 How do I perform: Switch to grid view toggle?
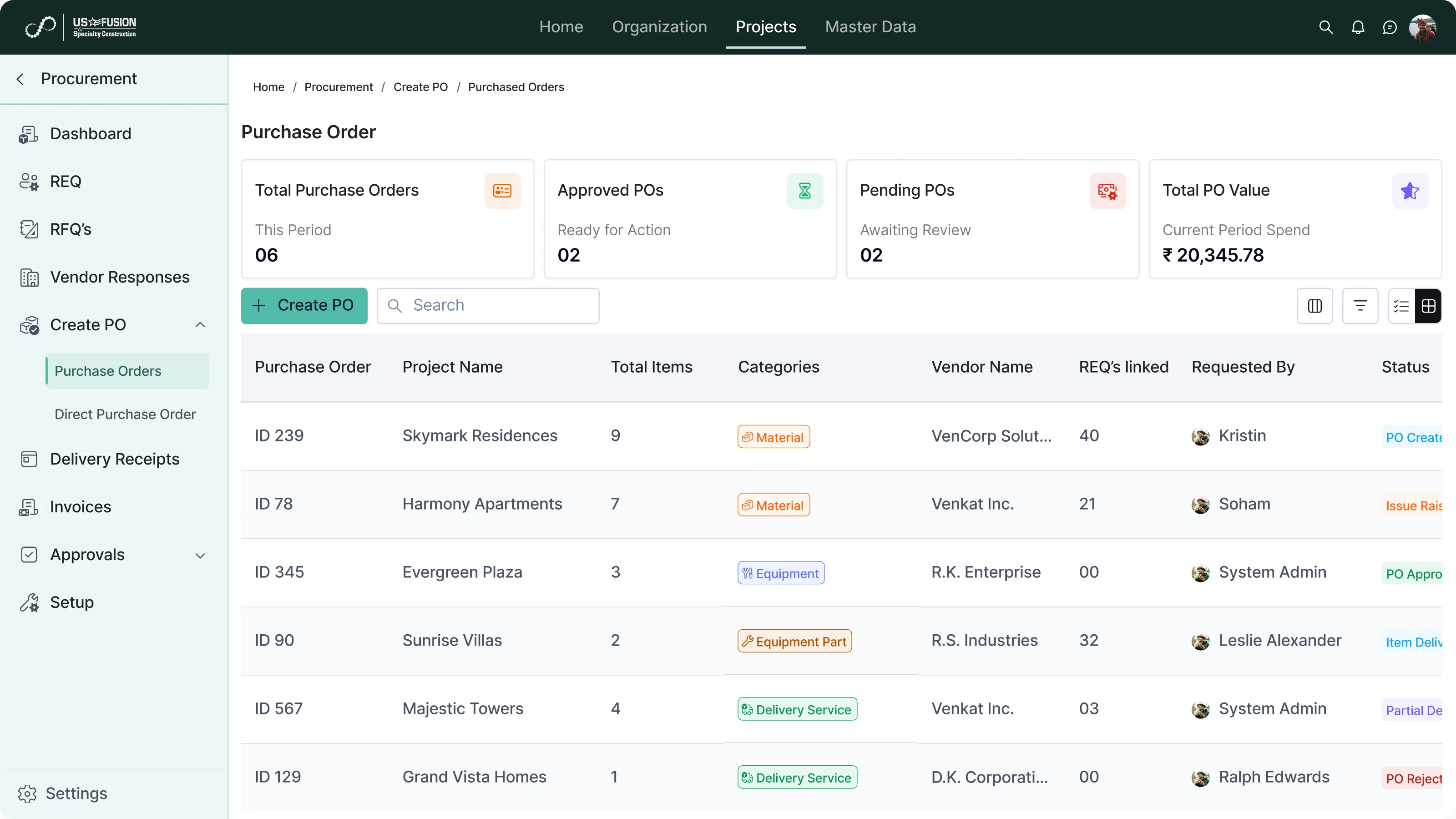click(1428, 306)
